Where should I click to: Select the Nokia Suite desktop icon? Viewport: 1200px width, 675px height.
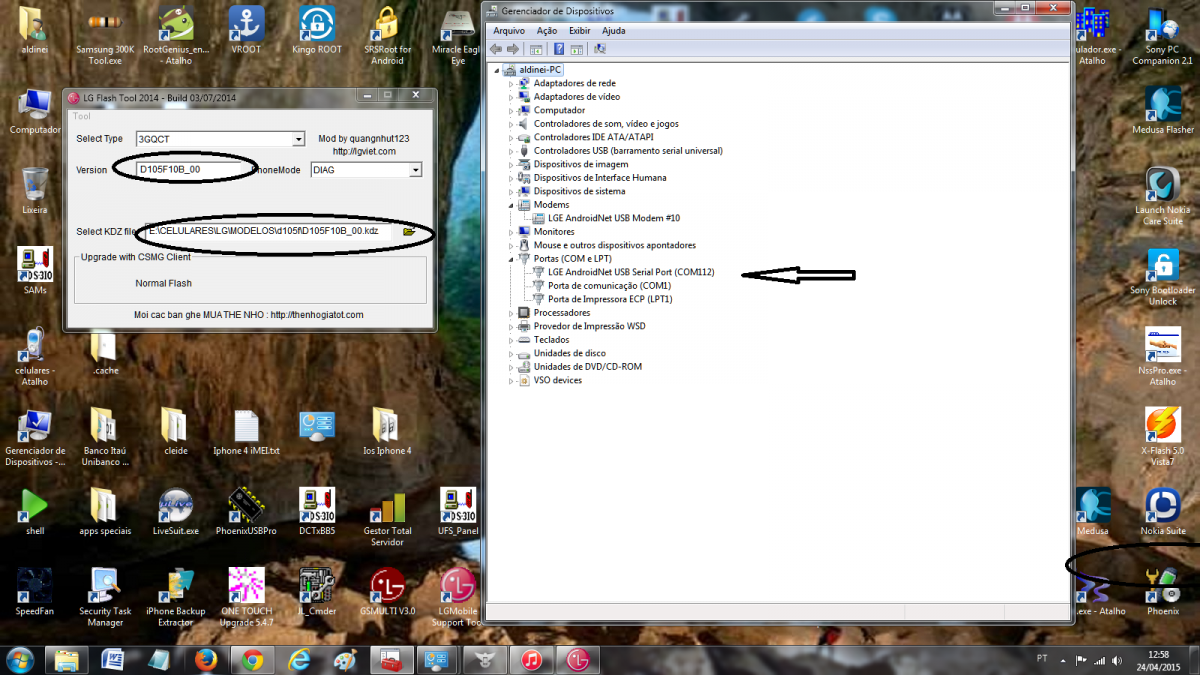pyautogui.click(x=1163, y=512)
